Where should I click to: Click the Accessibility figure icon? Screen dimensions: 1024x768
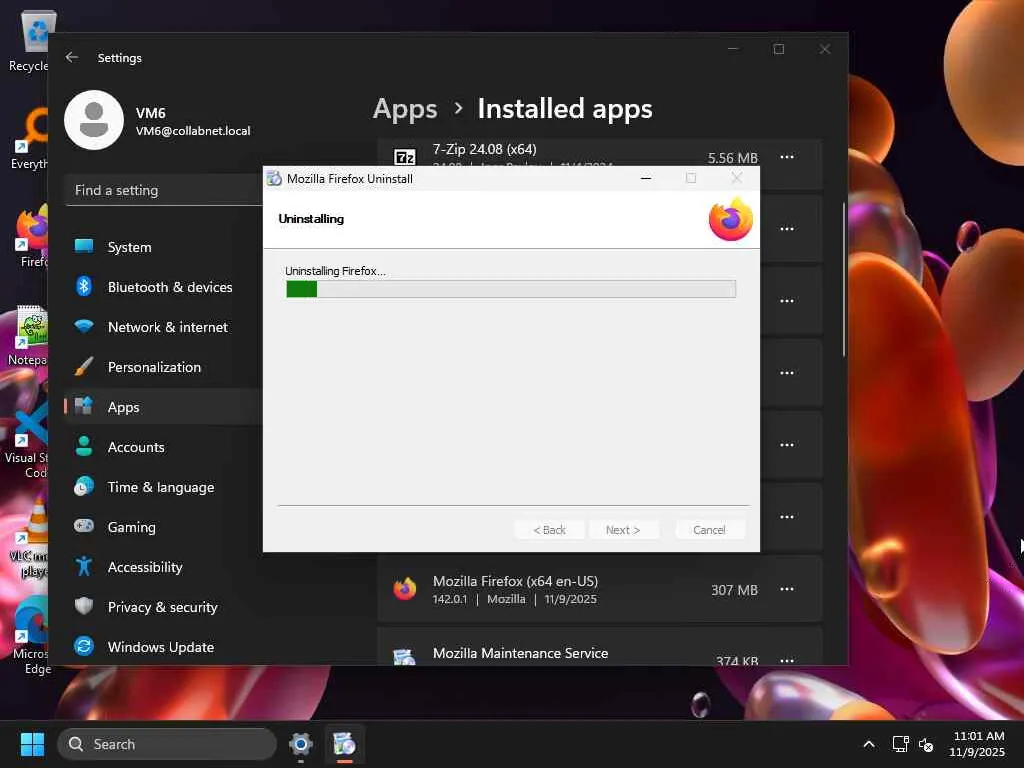point(84,566)
